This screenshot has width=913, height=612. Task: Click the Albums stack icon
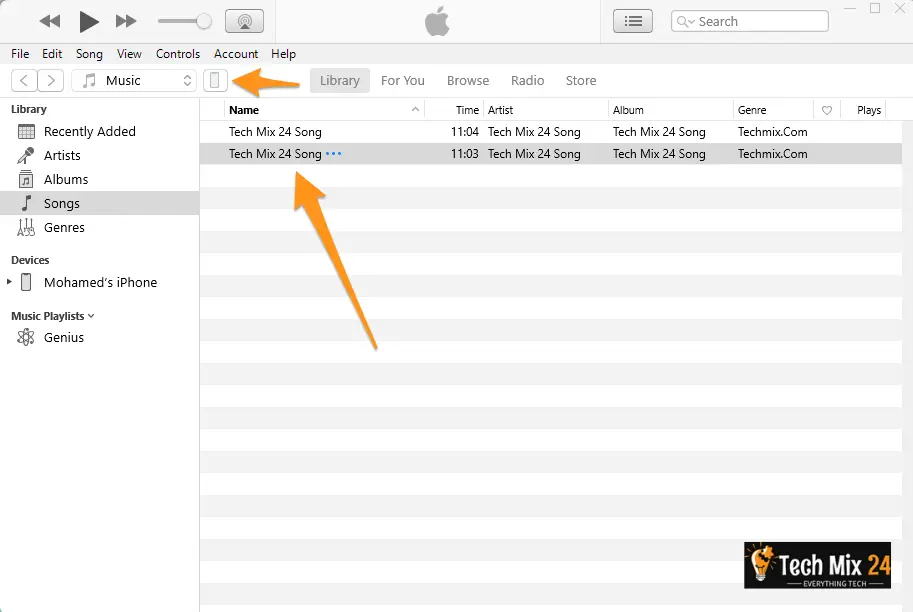(x=26, y=179)
